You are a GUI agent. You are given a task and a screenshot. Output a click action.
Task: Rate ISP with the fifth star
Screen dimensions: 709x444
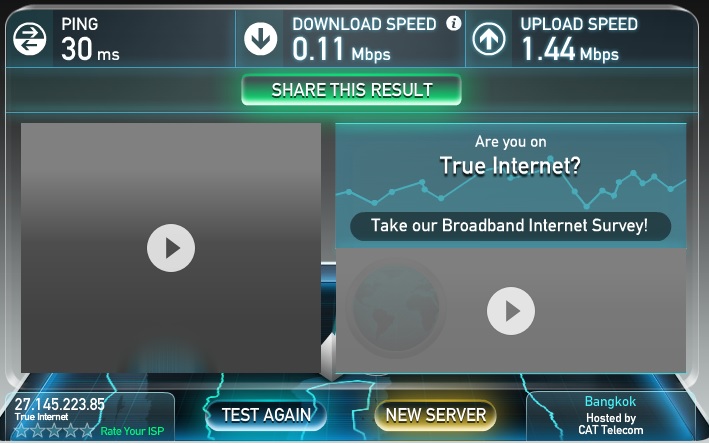pyautogui.click(x=86, y=430)
